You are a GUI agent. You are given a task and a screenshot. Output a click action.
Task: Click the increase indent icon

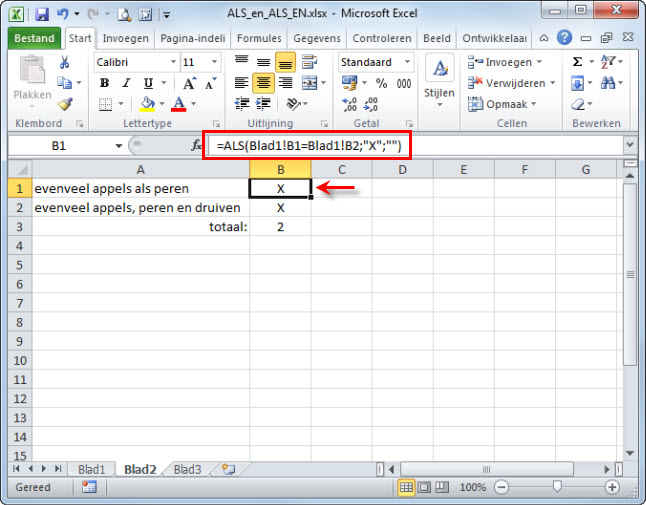pos(263,104)
